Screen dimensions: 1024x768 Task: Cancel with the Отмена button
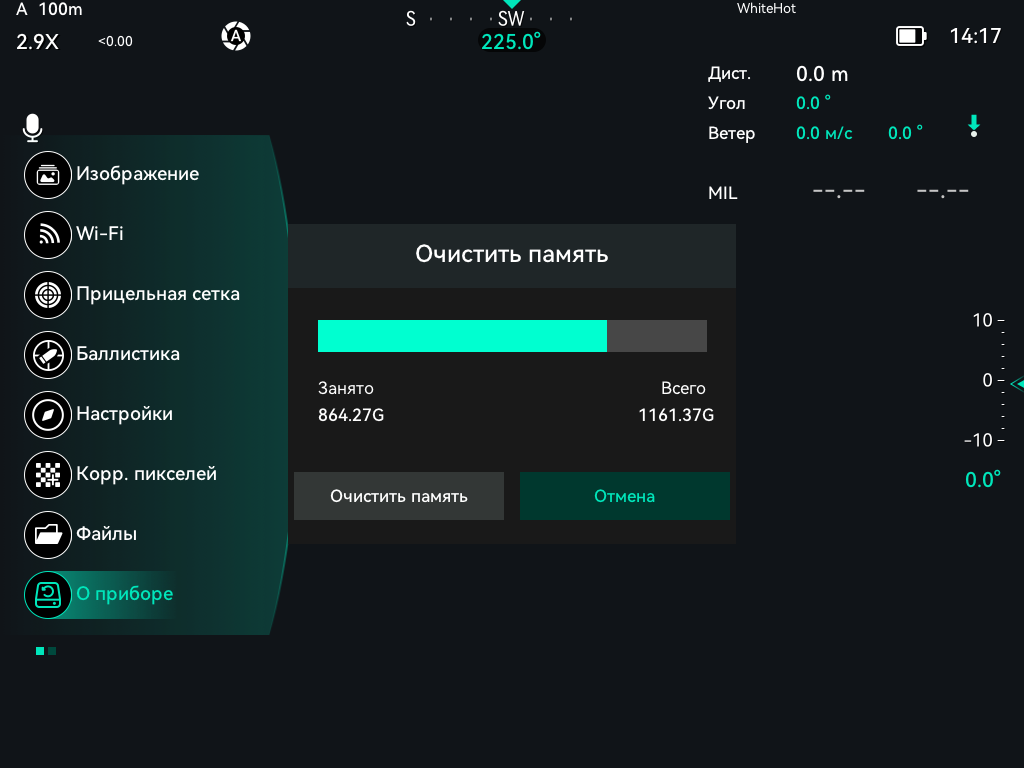coord(625,496)
